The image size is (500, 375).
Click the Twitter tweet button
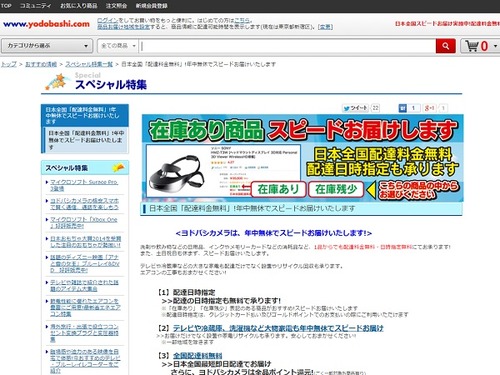coord(355,108)
